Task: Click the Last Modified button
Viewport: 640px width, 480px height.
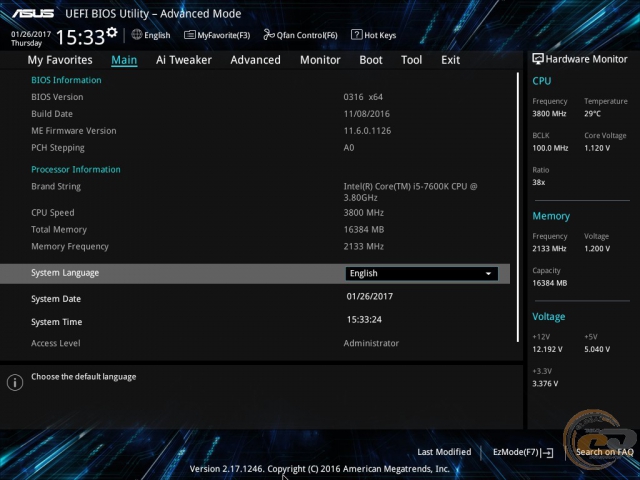Action: coord(444,452)
